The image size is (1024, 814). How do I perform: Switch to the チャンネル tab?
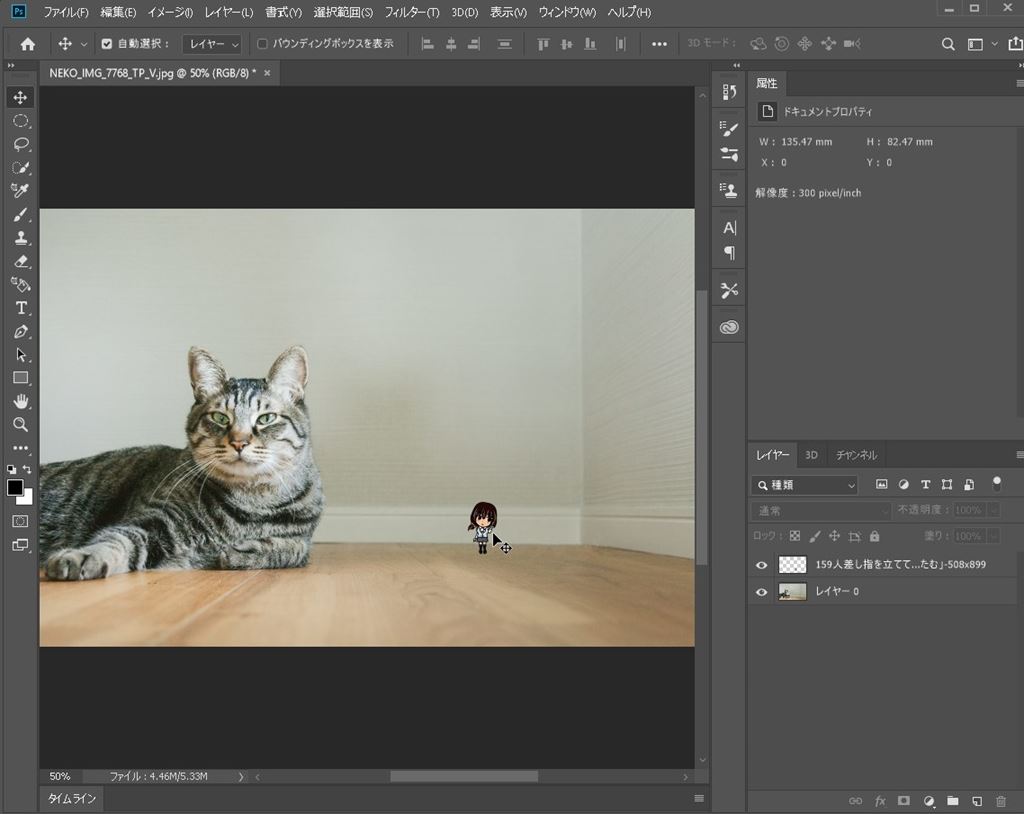click(856, 455)
